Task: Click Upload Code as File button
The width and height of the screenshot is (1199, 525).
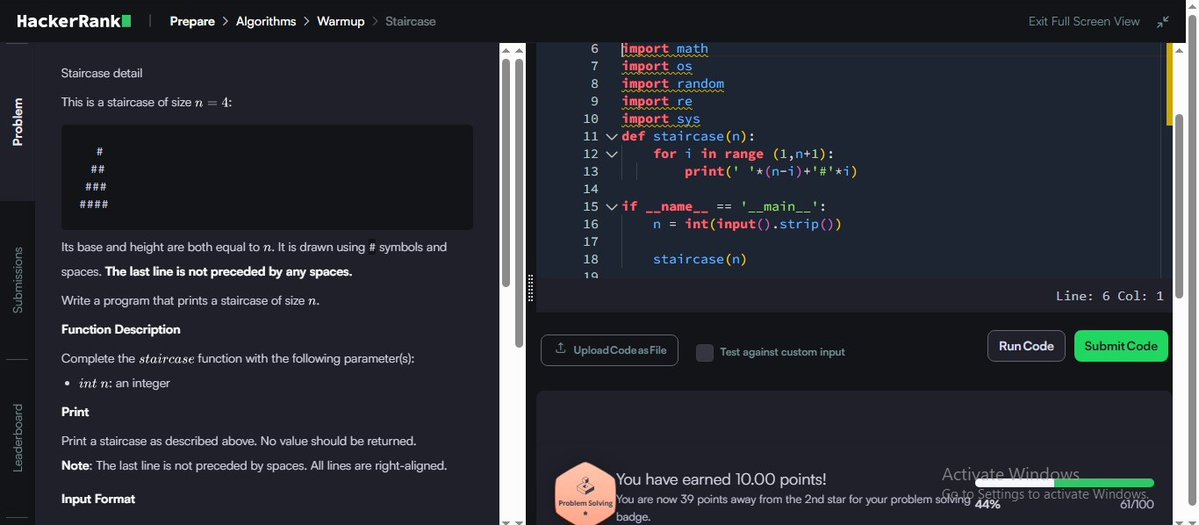Action: tap(609, 350)
